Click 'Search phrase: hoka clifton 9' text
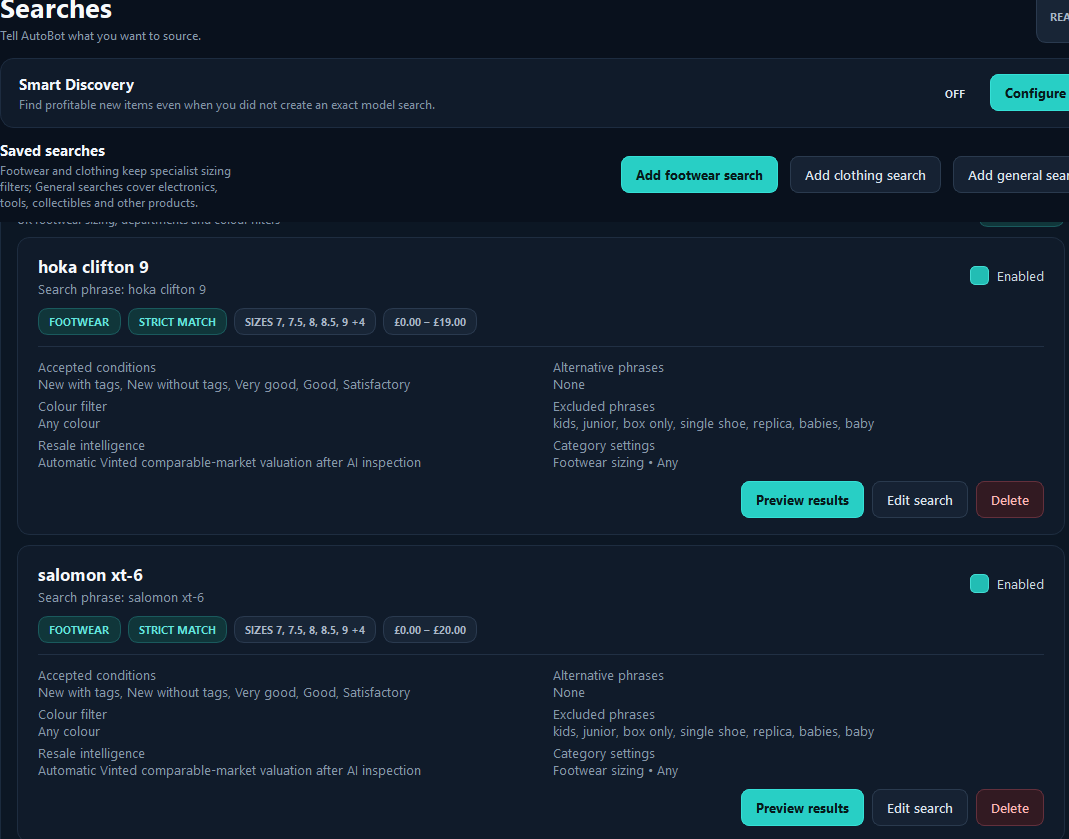The width and height of the screenshot is (1069, 839). coord(122,290)
